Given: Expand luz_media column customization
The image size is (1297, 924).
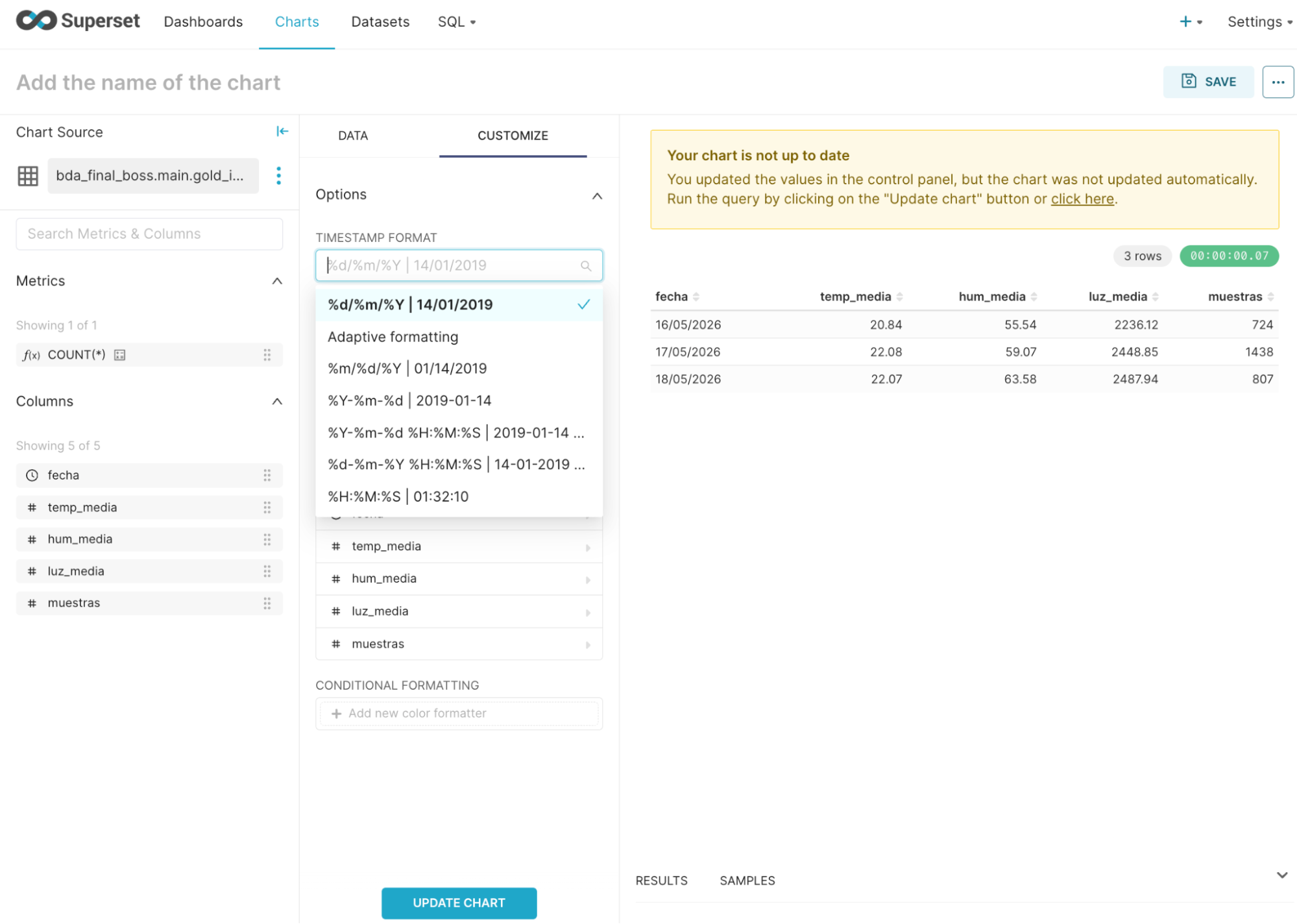Looking at the screenshot, I should [x=588, y=613].
